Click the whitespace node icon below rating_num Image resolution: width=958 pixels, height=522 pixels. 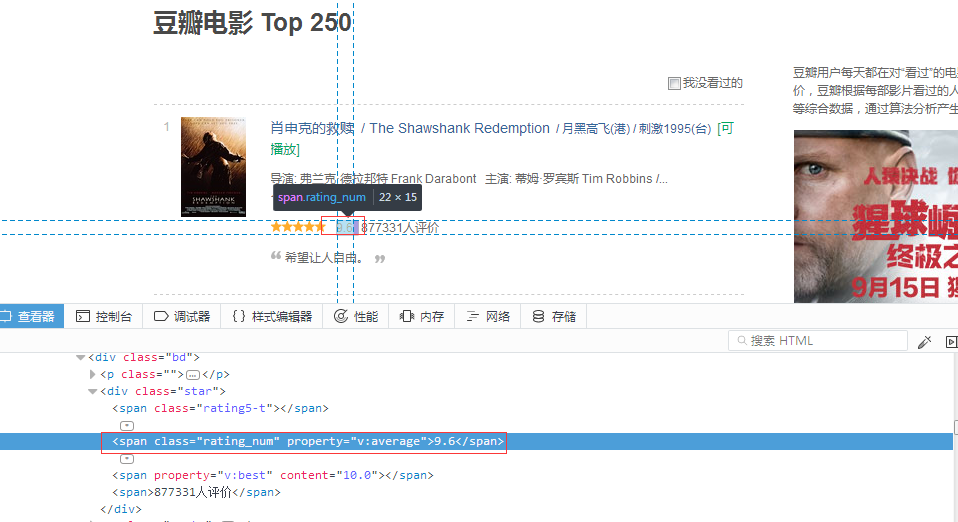[126, 459]
